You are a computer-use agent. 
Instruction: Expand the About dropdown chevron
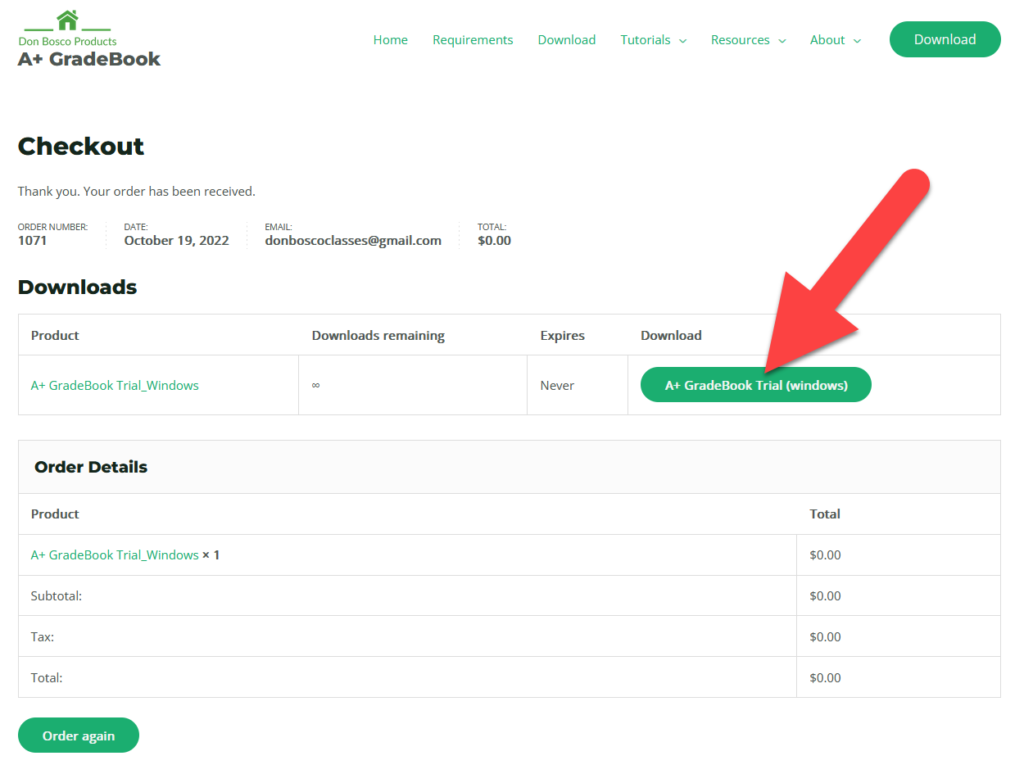click(857, 41)
